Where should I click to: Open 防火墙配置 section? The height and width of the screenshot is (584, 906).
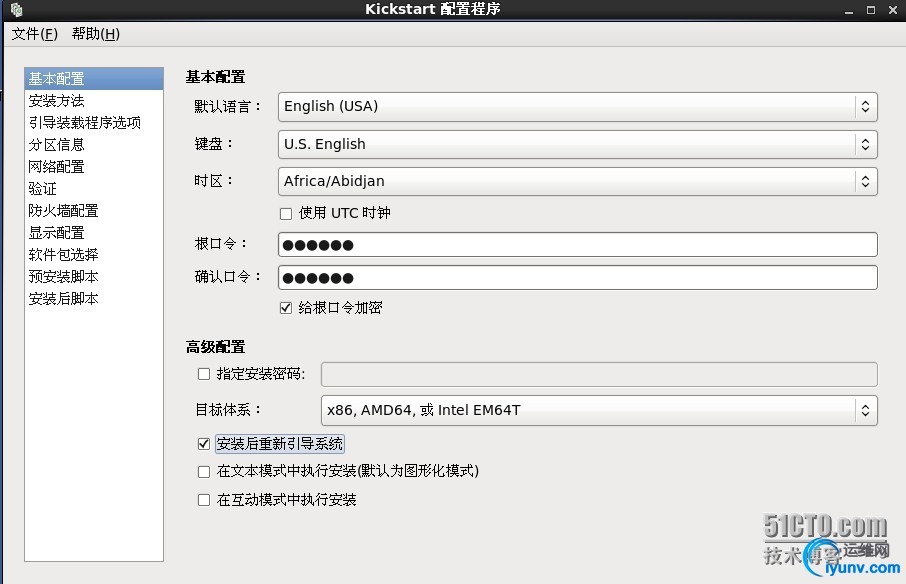[94, 210]
